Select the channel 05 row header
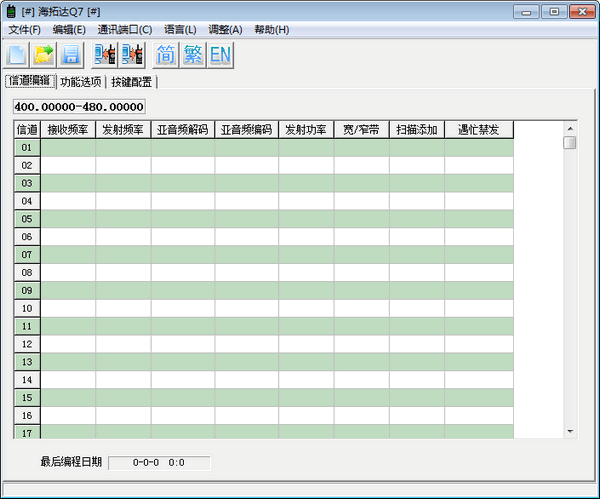Screen dimensions: 600x499 27,219
